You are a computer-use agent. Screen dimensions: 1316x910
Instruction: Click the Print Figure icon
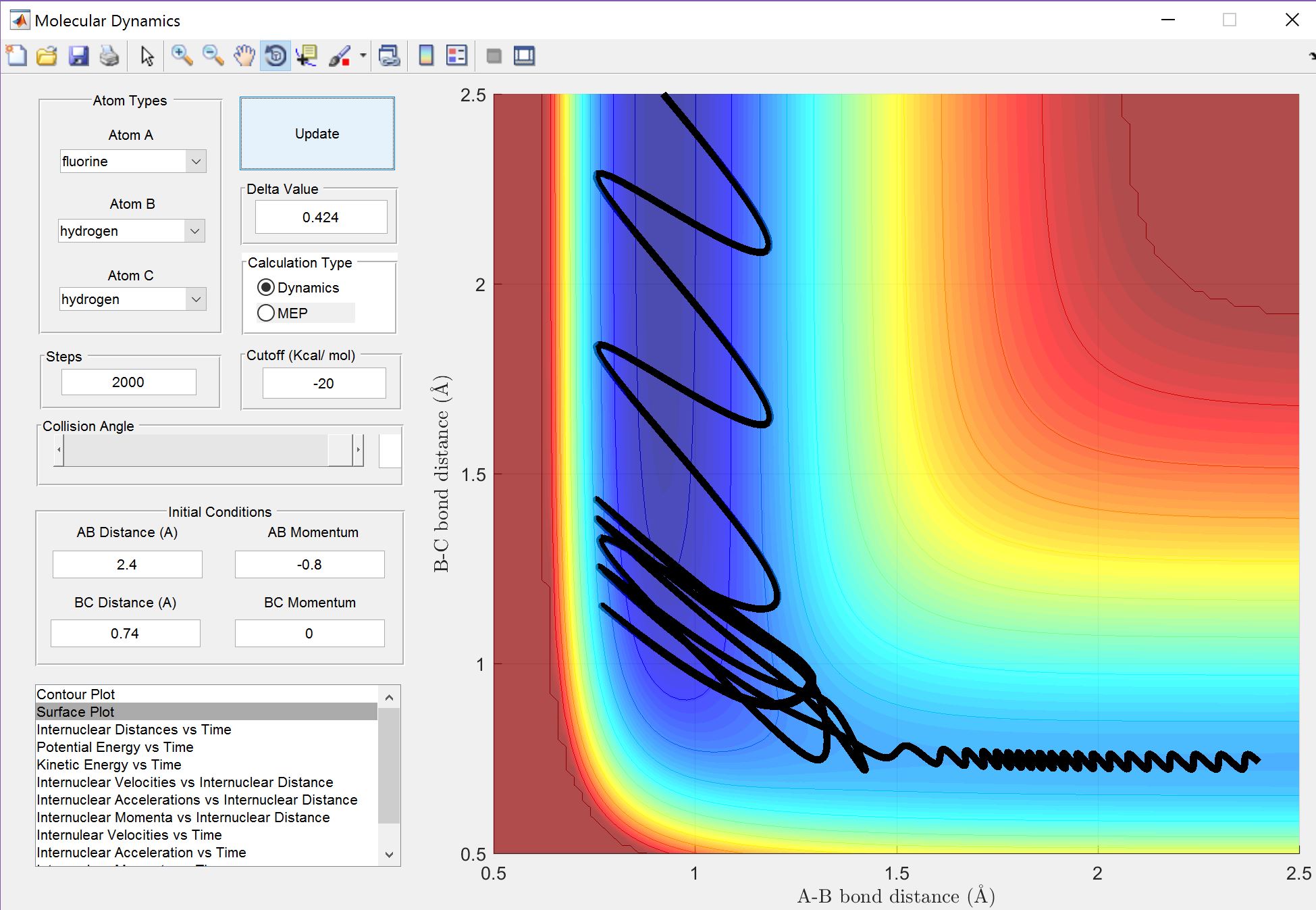109,56
